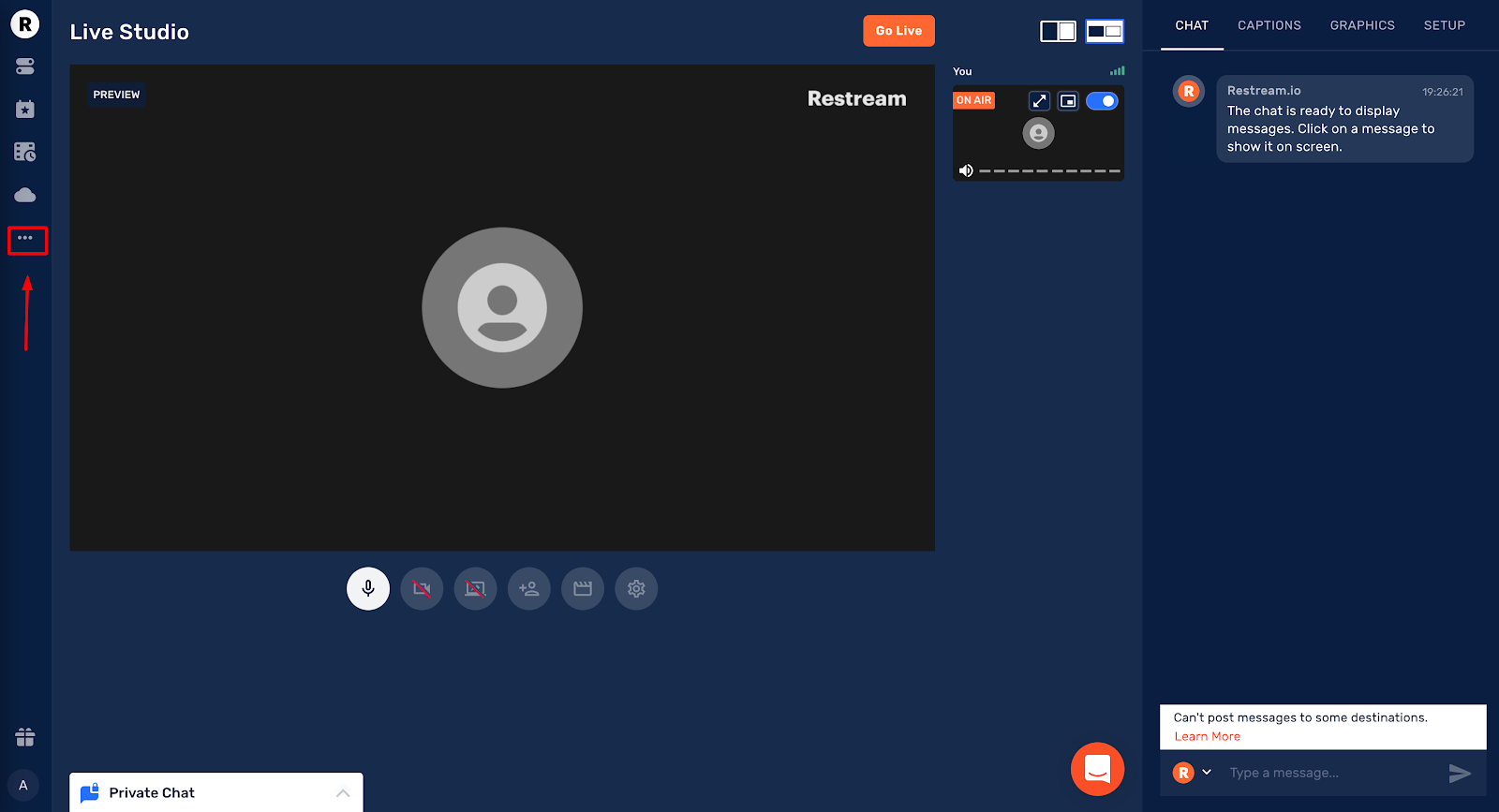Click the Restream logo in the sidebar
Screen dimensions: 1499x812
25,24
